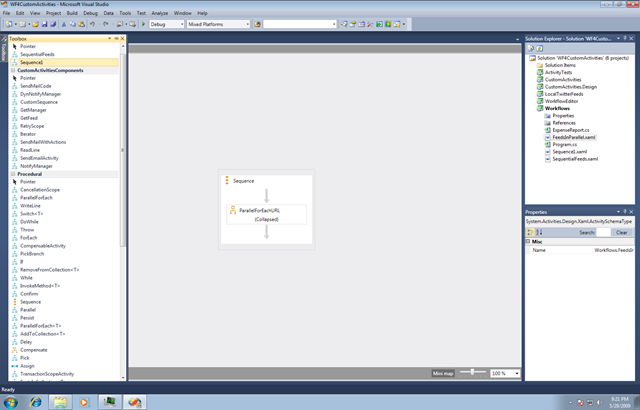Click the Save icon in toolbar
This screenshot has width=640, height=410.
pyautogui.click(x=44, y=24)
